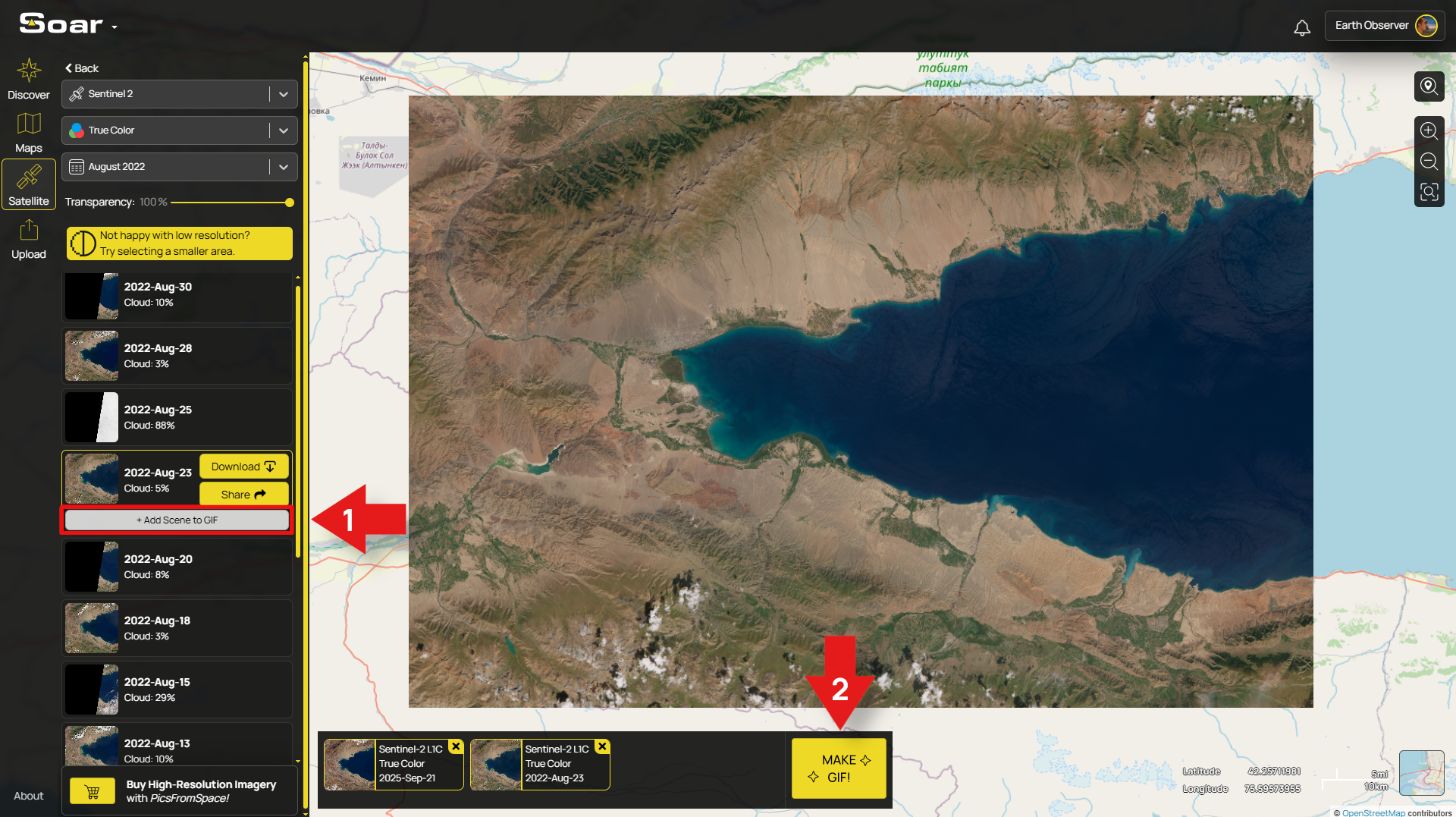Viewport: 1456px width, 817px height.
Task: Click the MAKE GIF button
Action: pyautogui.click(x=839, y=768)
